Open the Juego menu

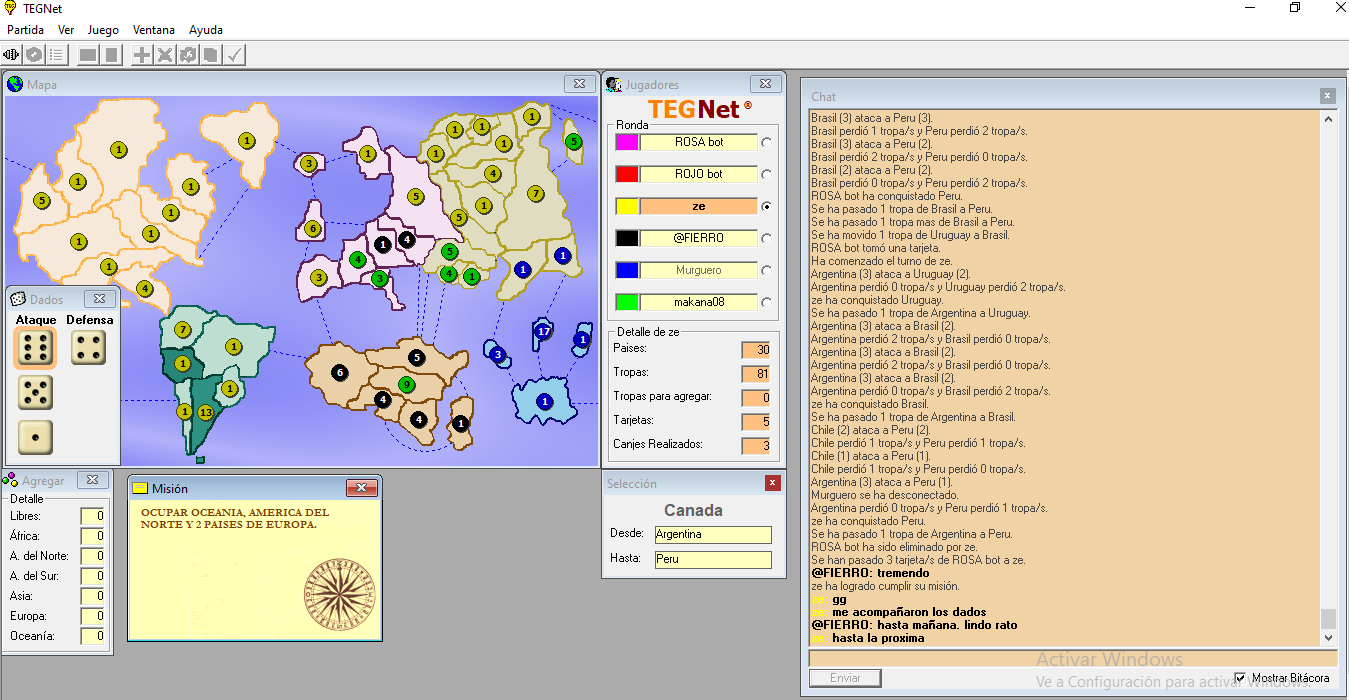pos(103,30)
